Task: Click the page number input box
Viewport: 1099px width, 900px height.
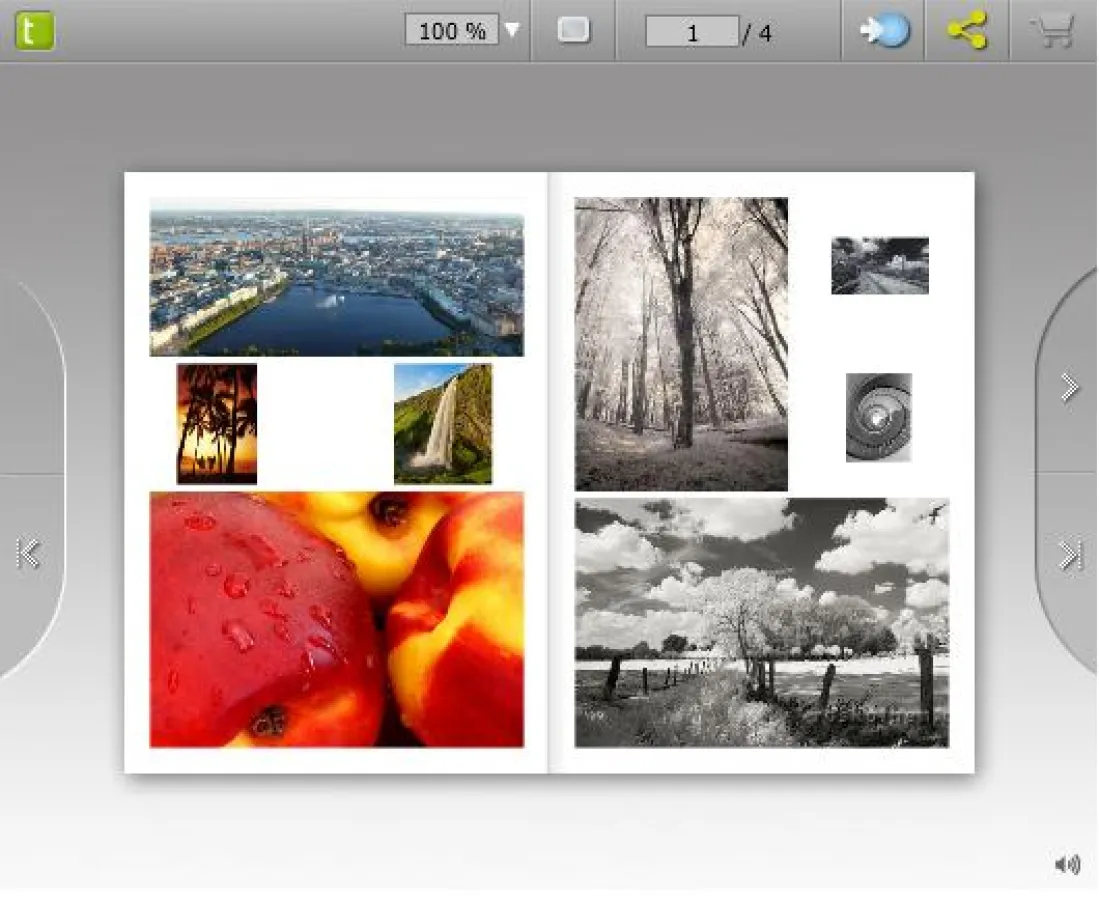Action: (692, 32)
